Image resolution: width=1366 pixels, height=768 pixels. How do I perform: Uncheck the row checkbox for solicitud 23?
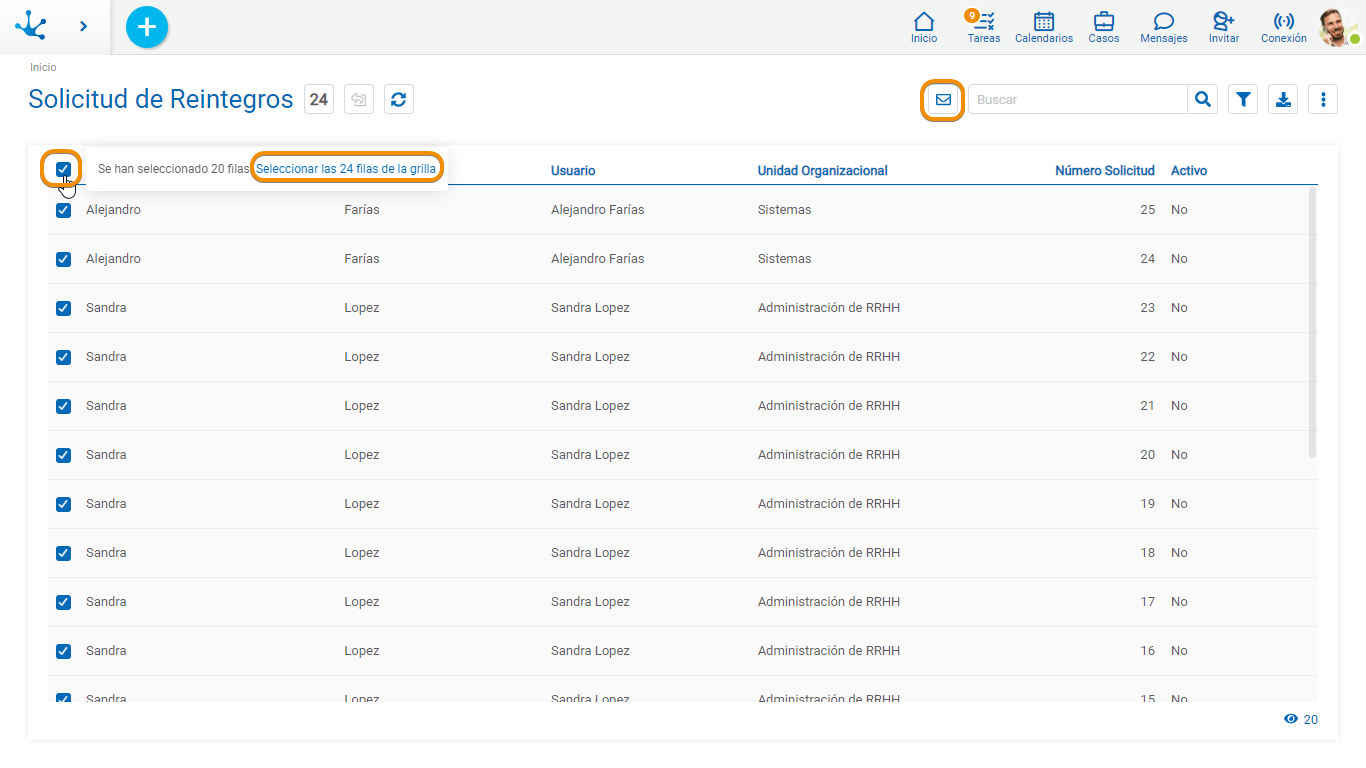click(63, 308)
